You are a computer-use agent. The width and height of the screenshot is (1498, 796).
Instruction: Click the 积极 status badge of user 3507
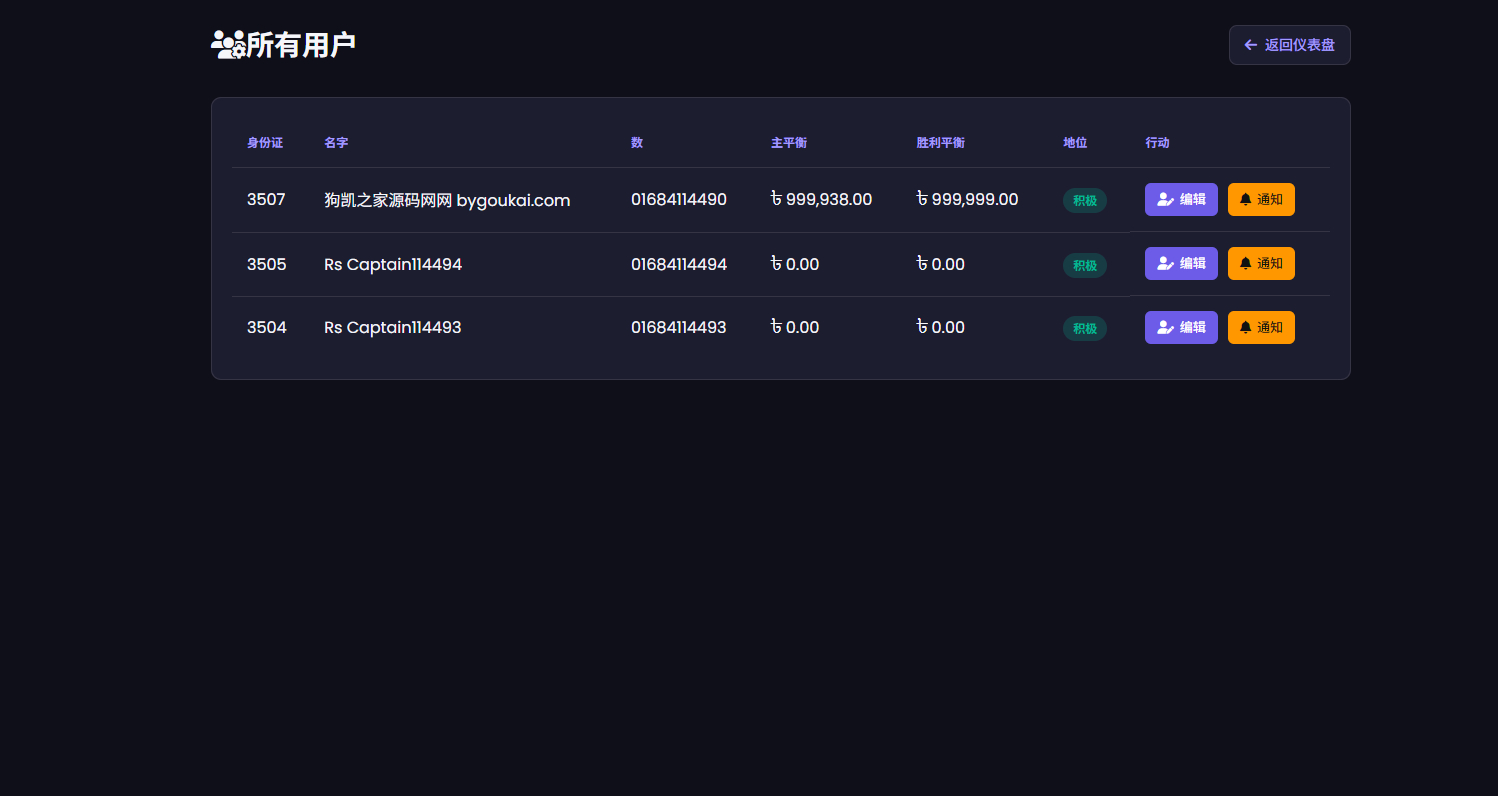pos(1084,201)
